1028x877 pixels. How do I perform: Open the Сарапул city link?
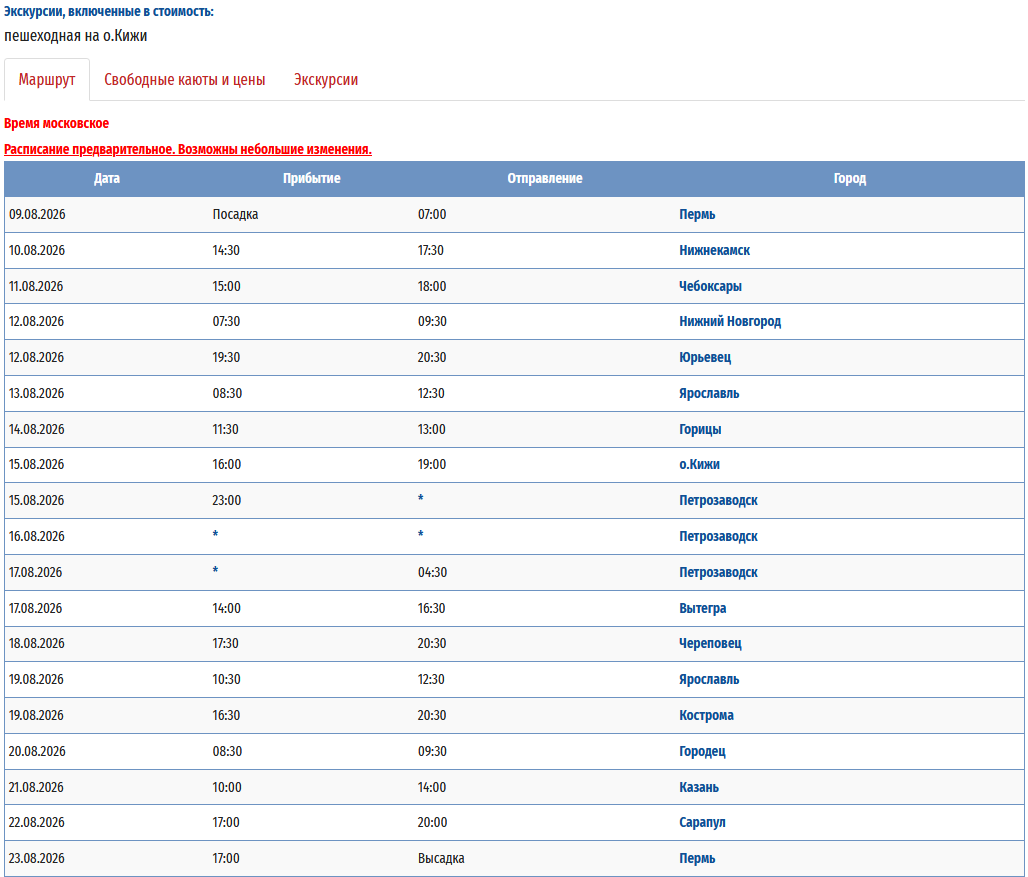click(702, 822)
